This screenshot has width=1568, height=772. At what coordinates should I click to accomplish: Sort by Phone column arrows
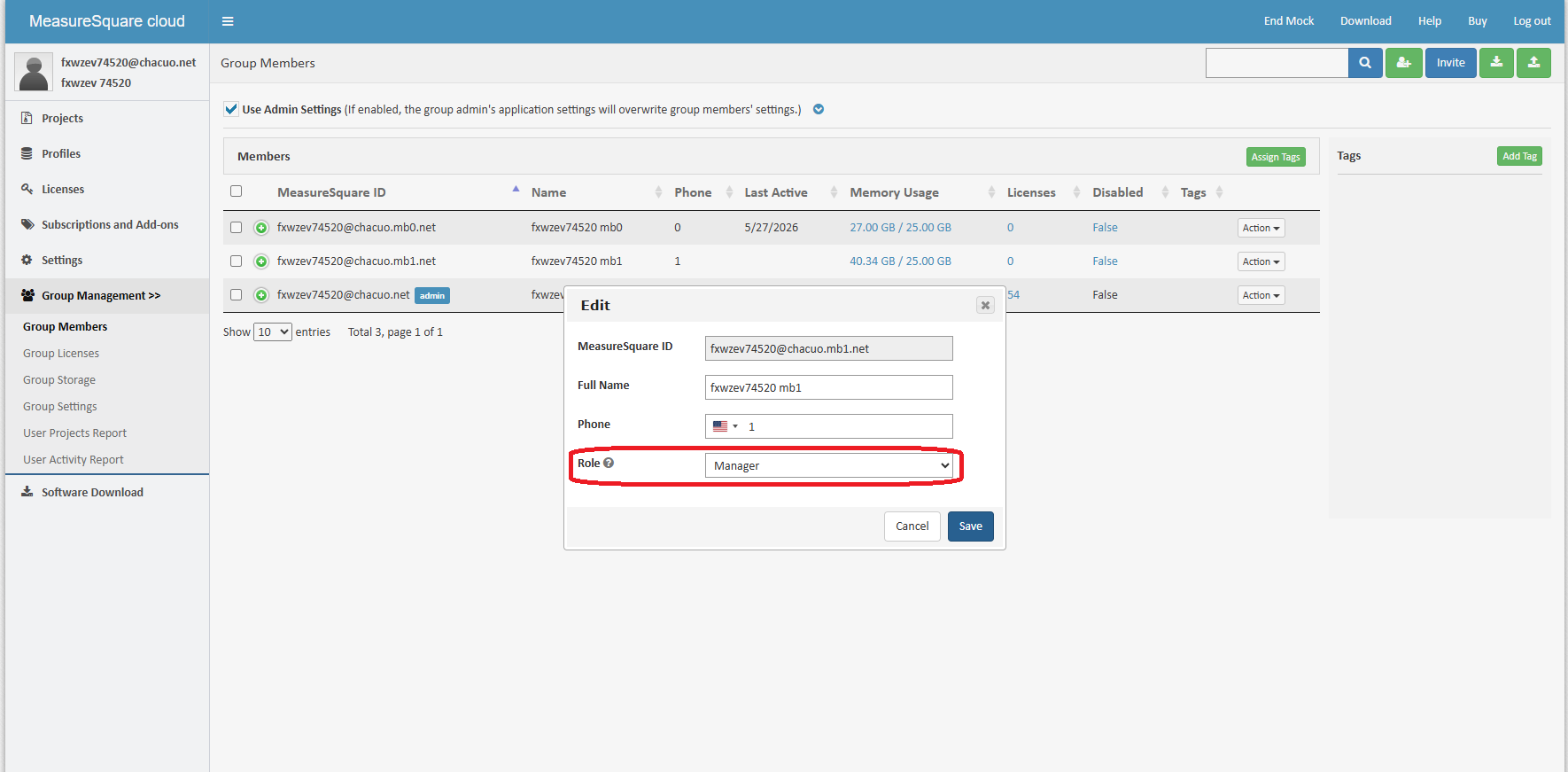click(729, 192)
